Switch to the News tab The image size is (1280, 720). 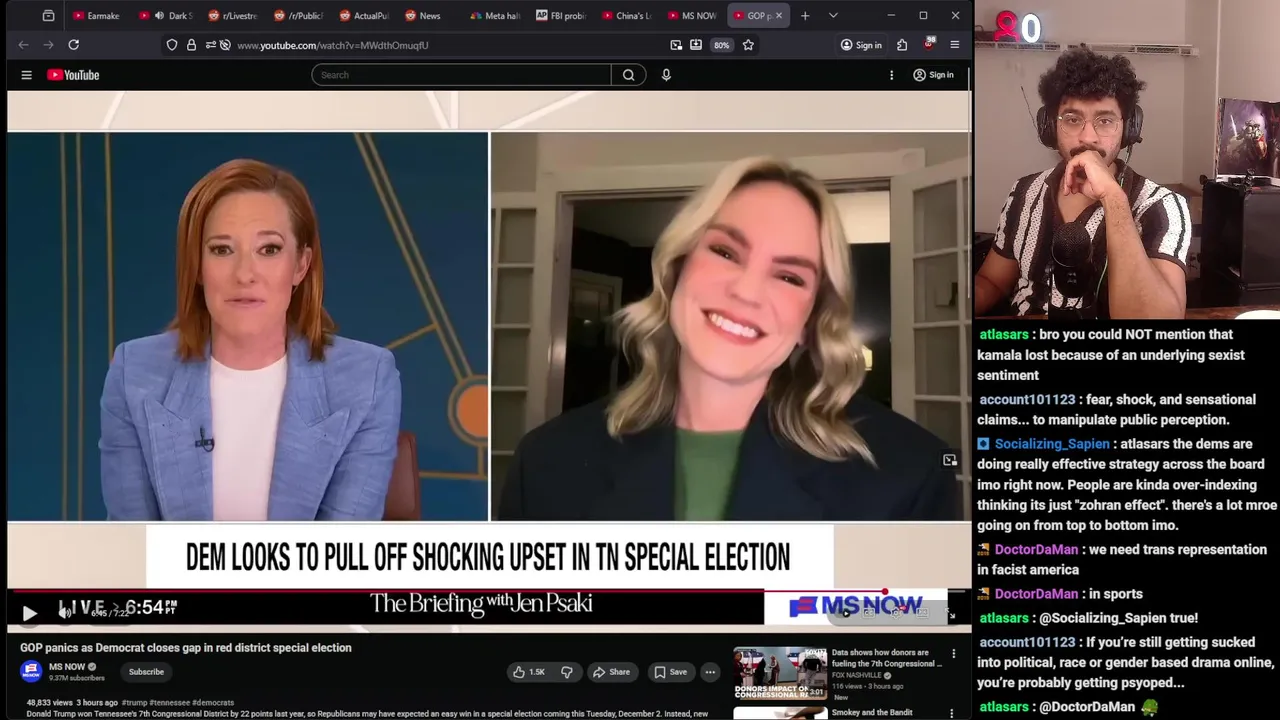[430, 16]
